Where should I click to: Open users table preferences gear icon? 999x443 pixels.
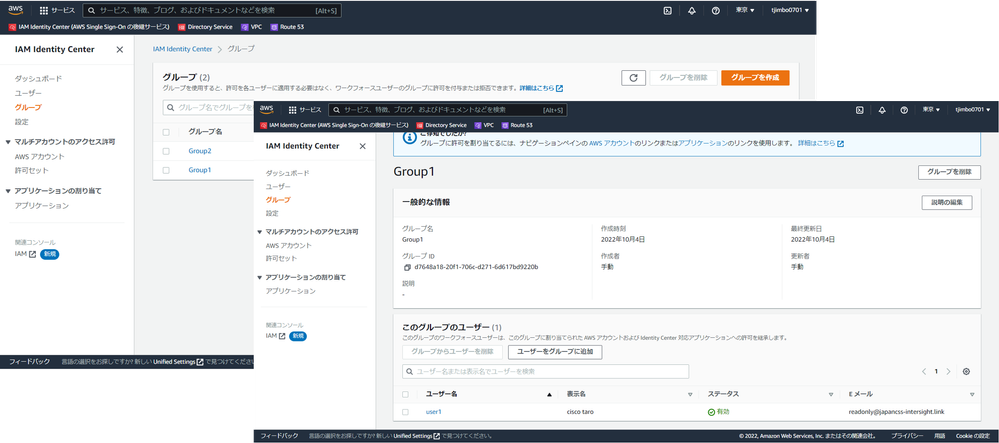click(x=967, y=372)
